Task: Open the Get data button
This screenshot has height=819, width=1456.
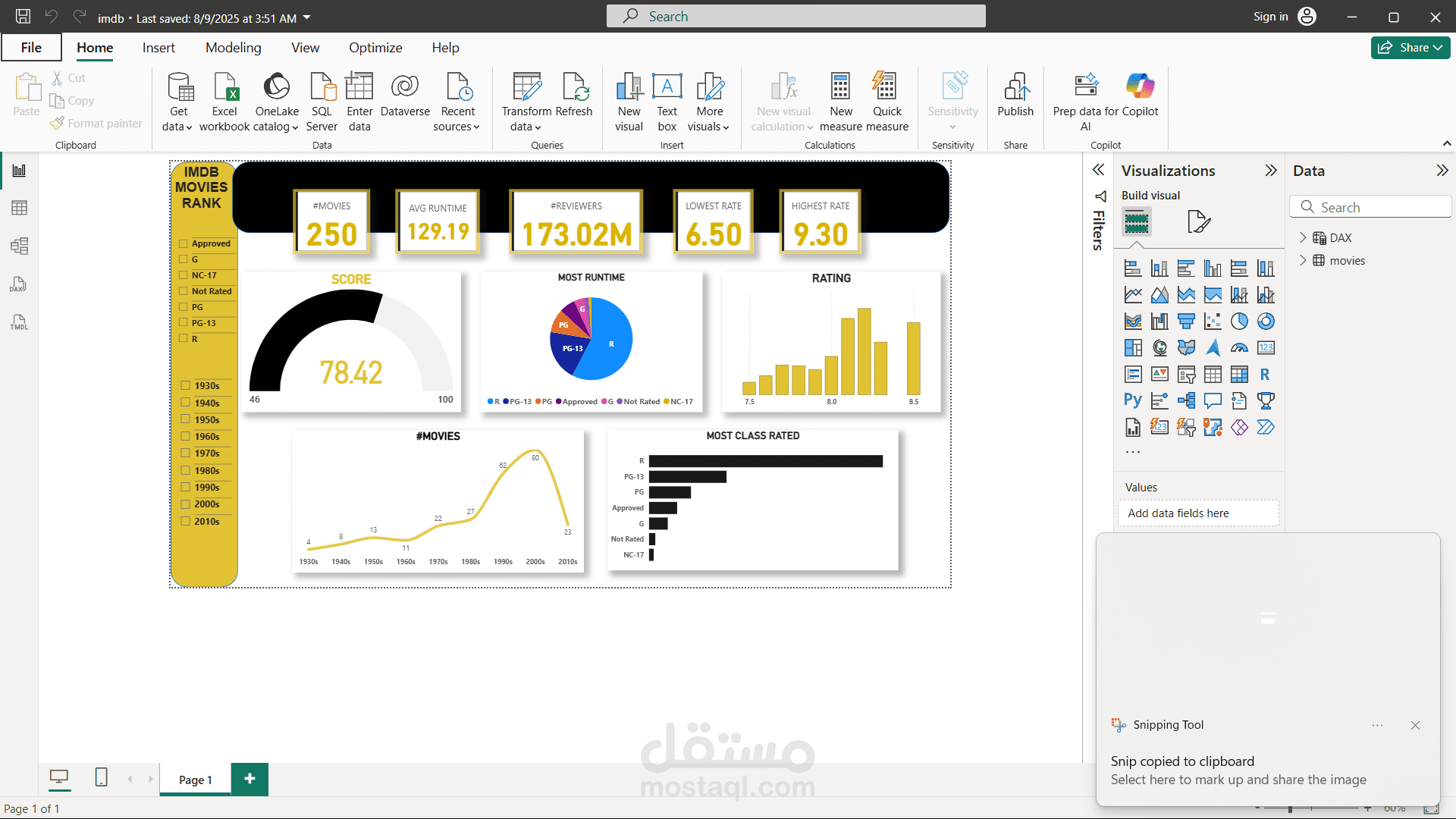Action: coord(178,102)
